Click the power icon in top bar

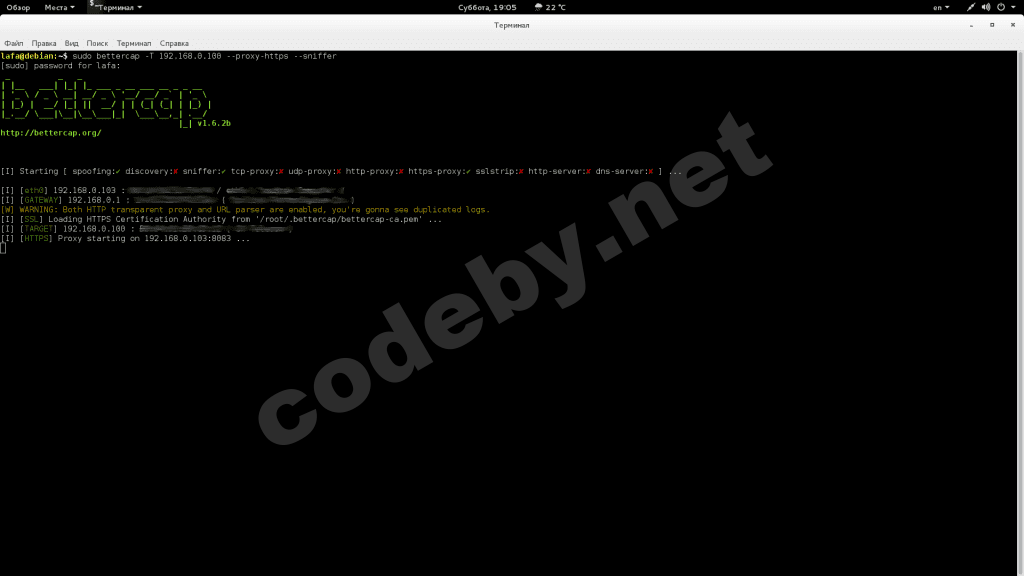pyautogui.click(x=1001, y=7)
